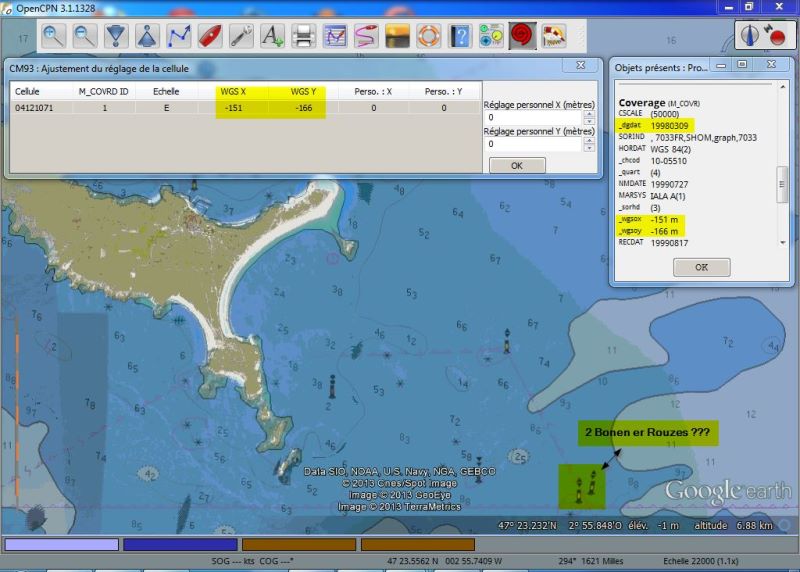Screen dimensions: 800x572
Task: Toggle track recording
Action: 366,36
